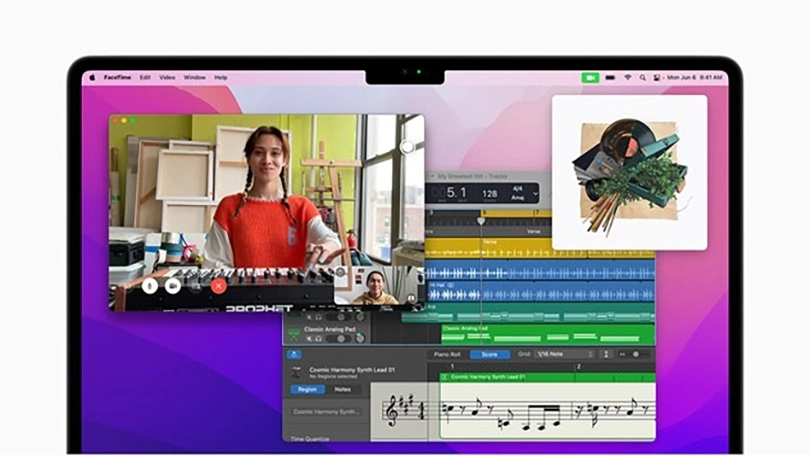Open the LCD display mode dropdown arrow
The height and width of the screenshot is (456, 810).
(535, 194)
